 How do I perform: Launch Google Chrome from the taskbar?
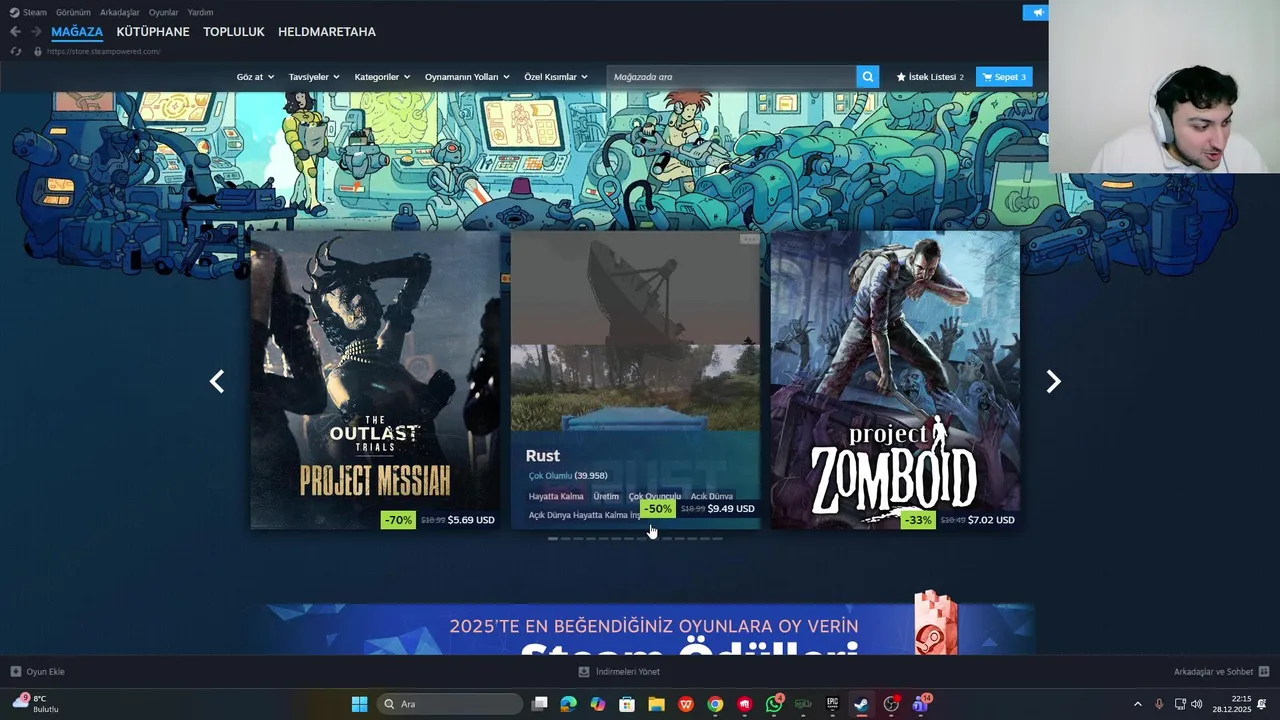[x=715, y=704]
